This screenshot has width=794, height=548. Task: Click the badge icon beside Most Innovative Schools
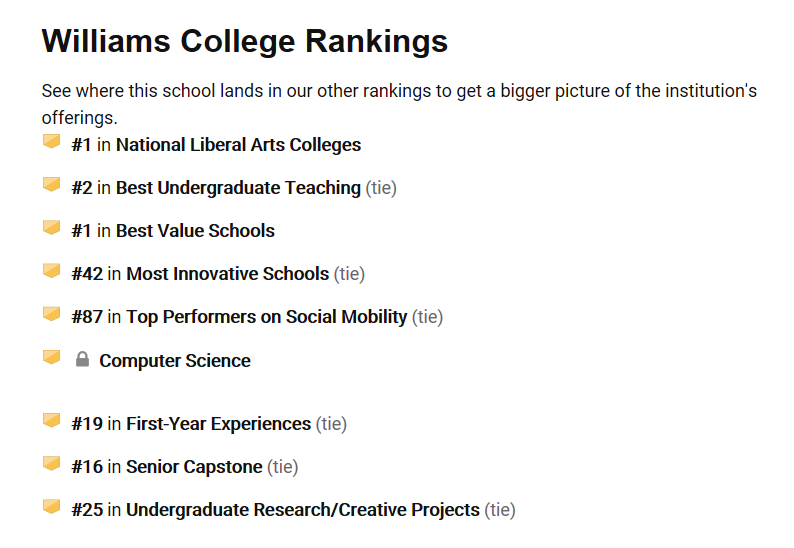[51, 271]
